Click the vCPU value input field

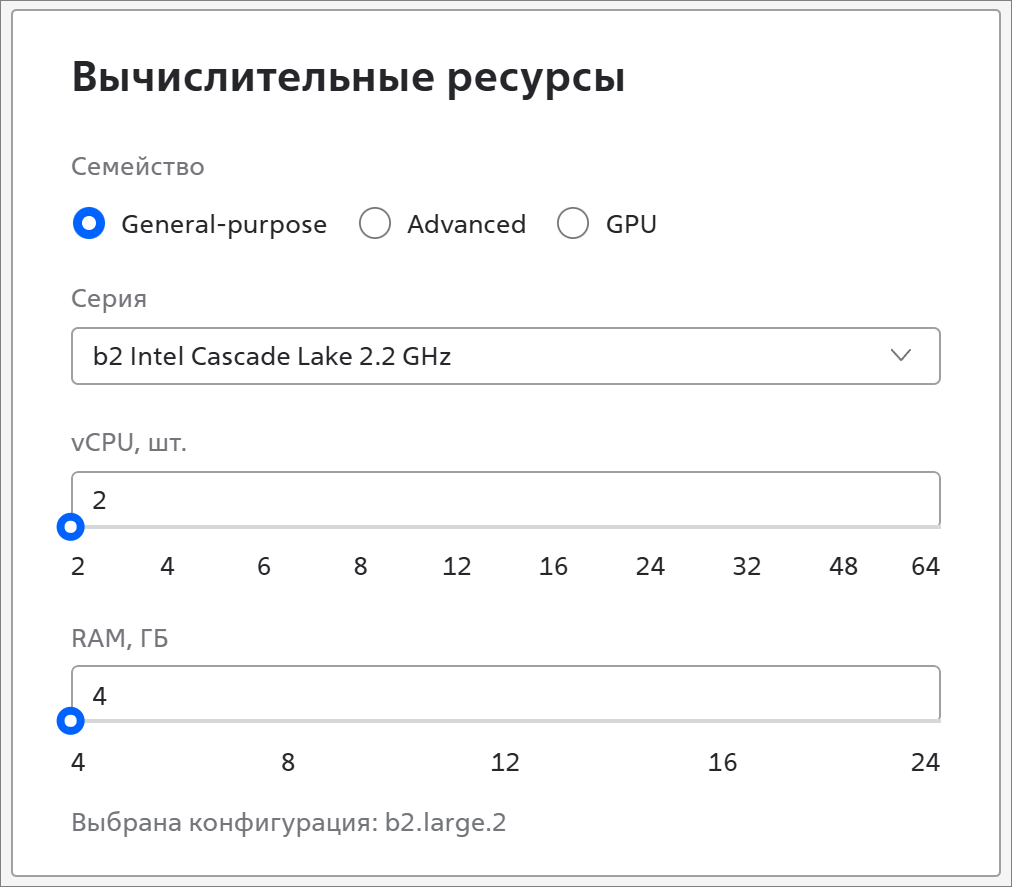[x=505, y=499]
